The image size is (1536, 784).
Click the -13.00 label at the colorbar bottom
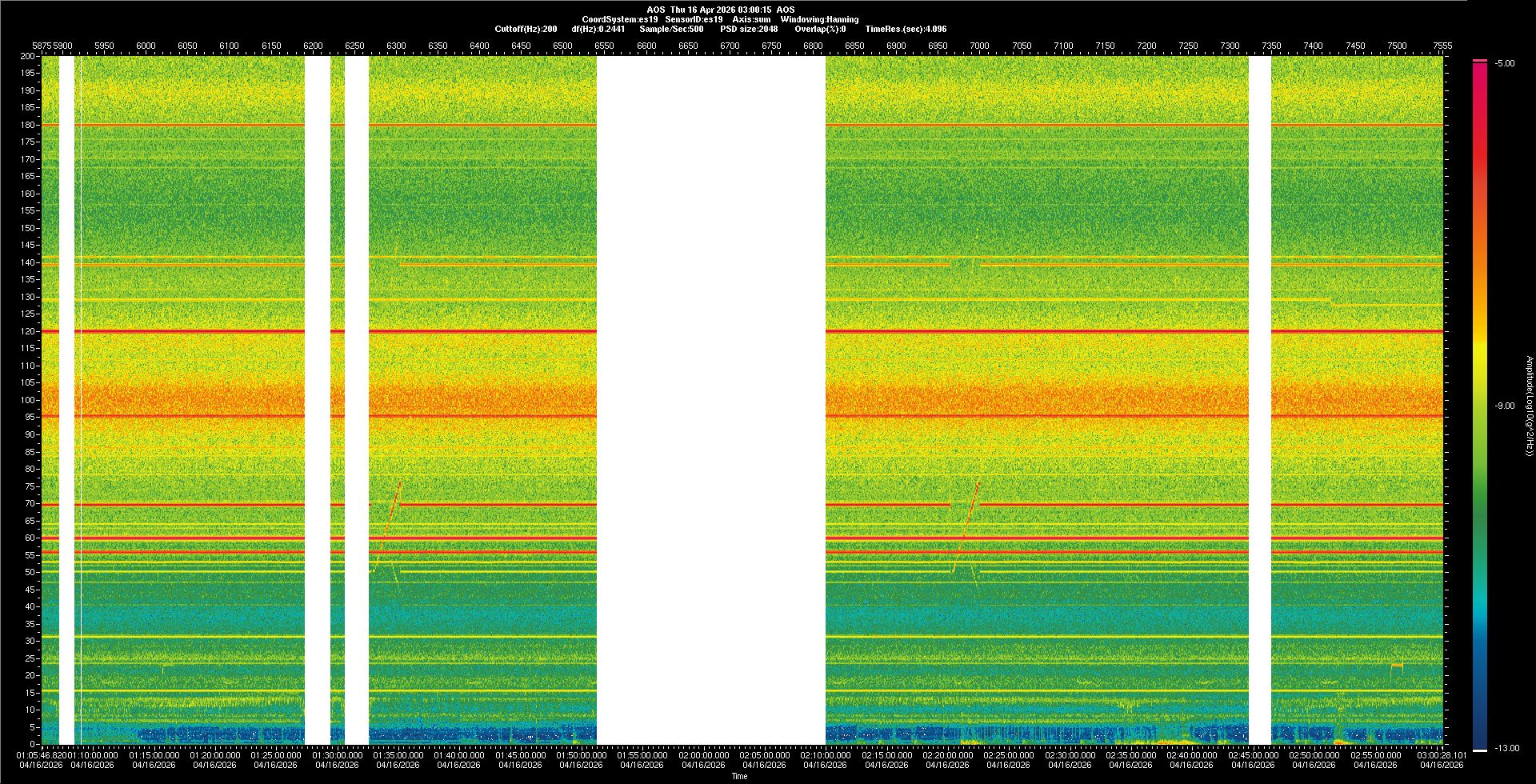(1505, 749)
